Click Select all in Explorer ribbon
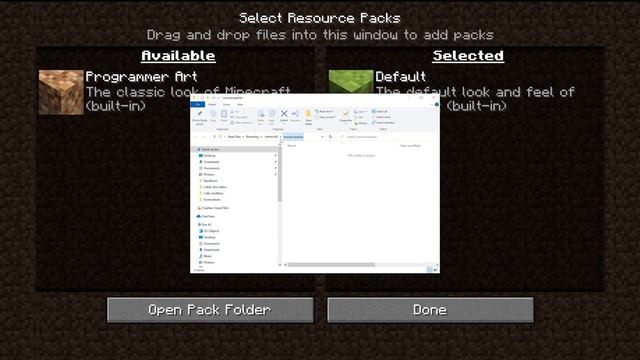Screen dimensions: 640x360 [380, 111]
